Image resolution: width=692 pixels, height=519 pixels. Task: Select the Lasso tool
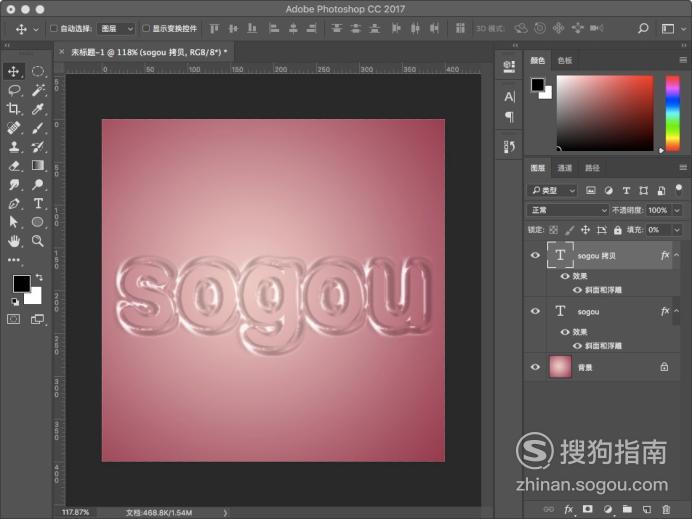[x=14, y=90]
